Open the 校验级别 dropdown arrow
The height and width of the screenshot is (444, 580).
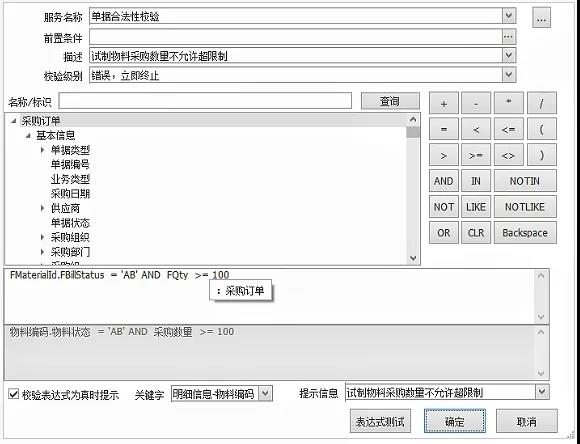coord(509,75)
